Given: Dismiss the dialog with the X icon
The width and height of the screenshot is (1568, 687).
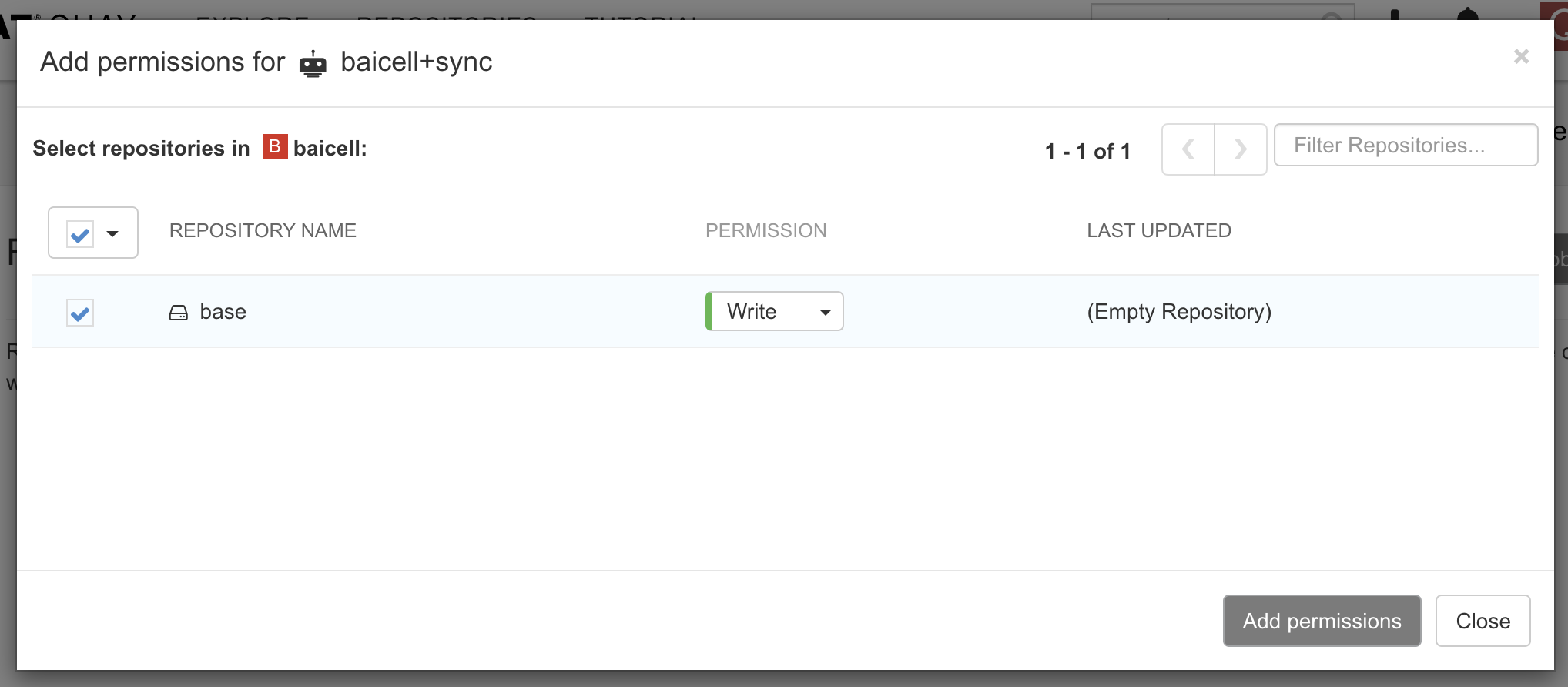Looking at the screenshot, I should click(1521, 56).
